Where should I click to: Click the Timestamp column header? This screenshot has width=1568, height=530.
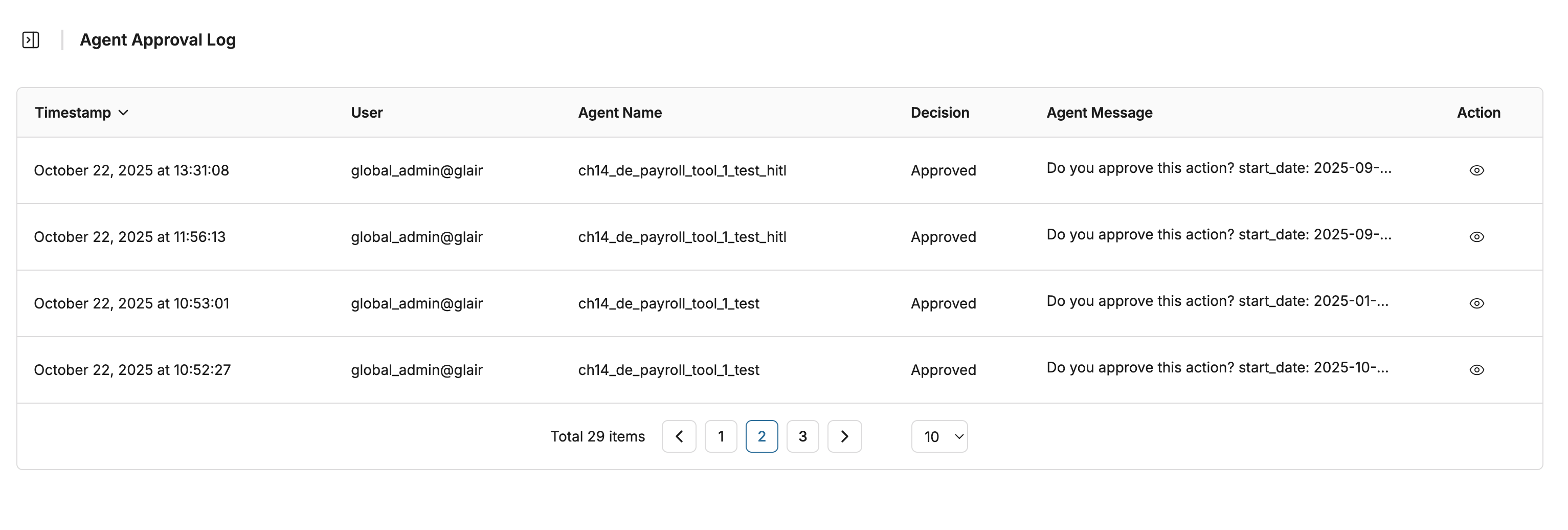[x=73, y=113]
